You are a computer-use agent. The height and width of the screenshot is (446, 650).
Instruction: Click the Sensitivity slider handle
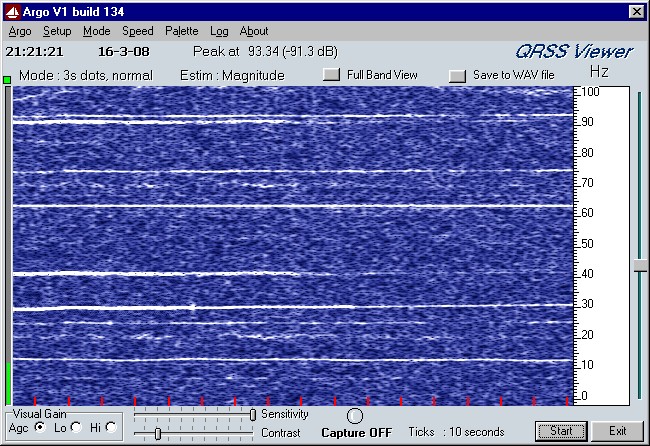coord(252,414)
